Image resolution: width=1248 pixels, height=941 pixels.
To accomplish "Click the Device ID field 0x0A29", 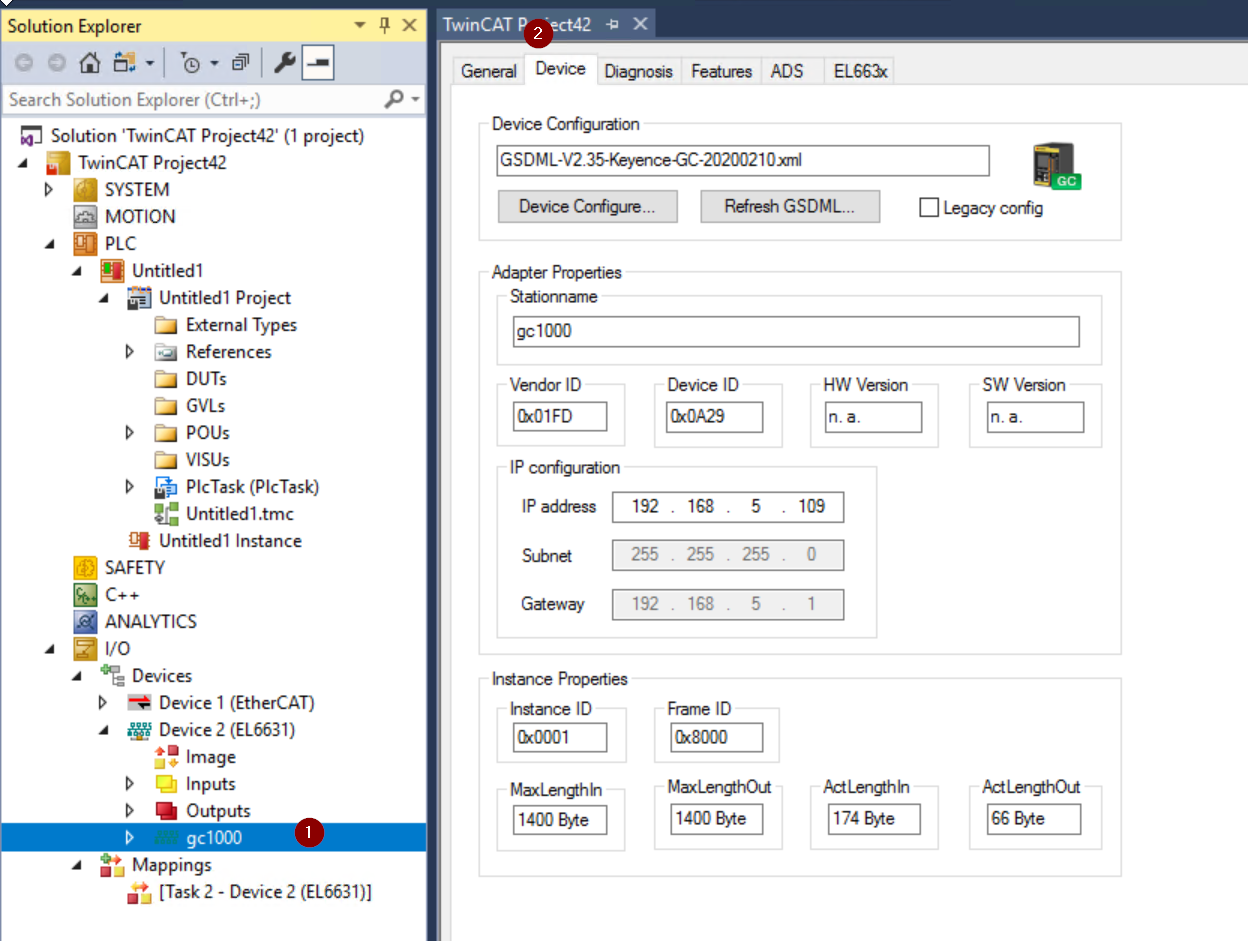I will 716,417.
